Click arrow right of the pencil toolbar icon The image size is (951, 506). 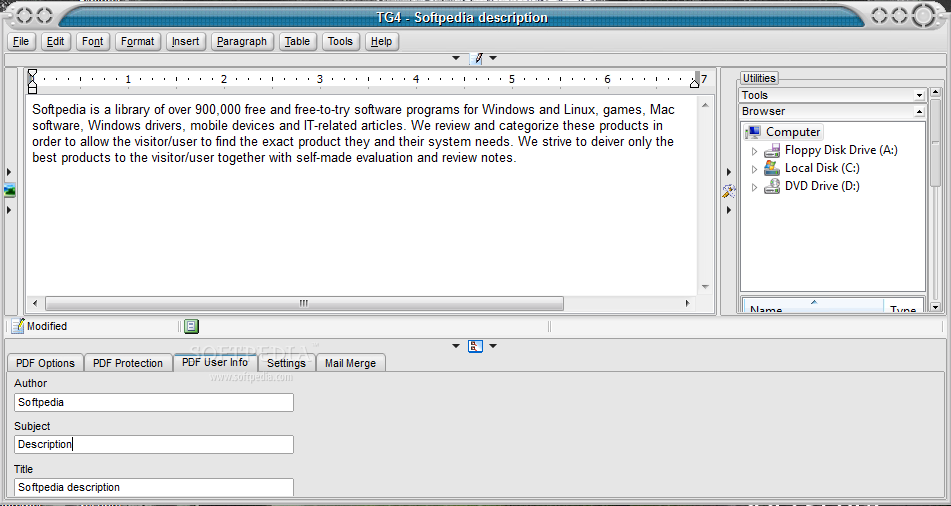493,58
